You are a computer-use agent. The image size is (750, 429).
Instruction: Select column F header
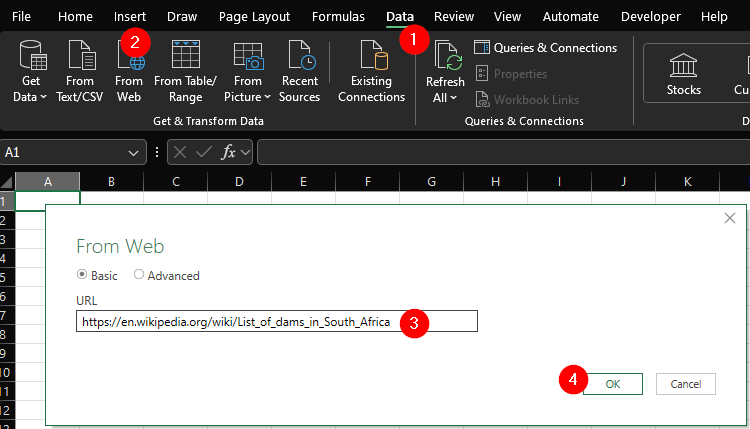(367, 182)
